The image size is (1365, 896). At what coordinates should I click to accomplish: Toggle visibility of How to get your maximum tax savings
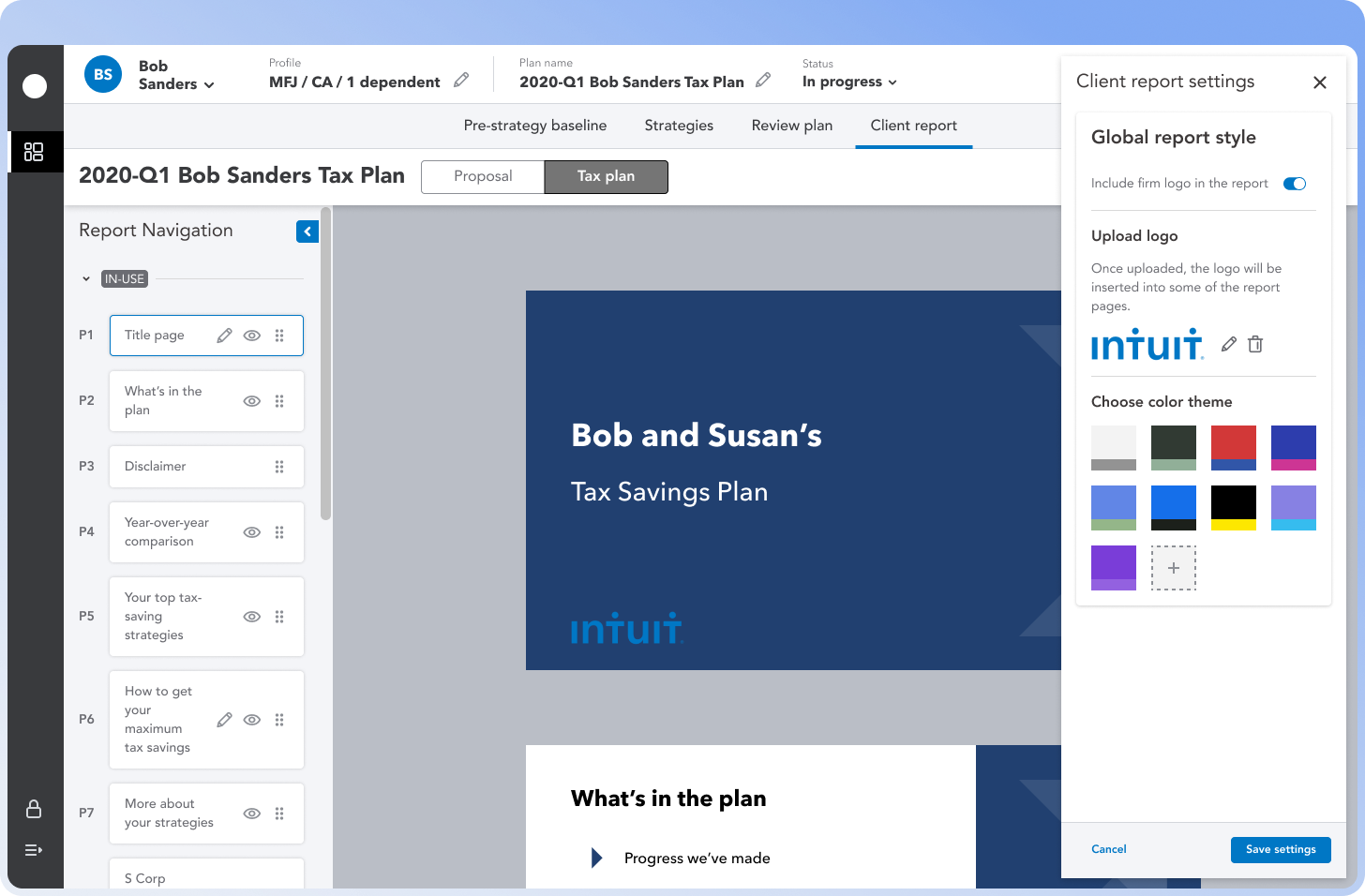click(x=252, y=720)
